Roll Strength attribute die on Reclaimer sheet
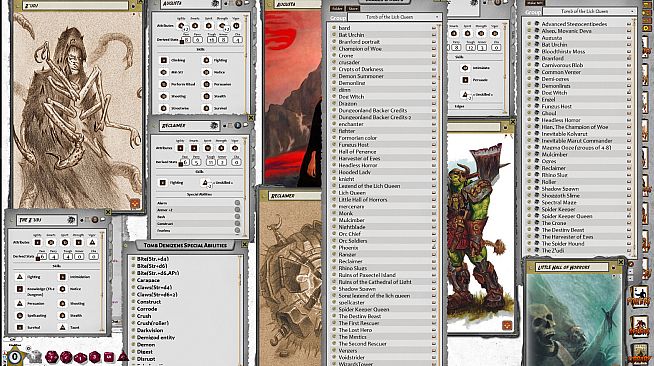This screenshot has width=654, height=366. point(221,148)
